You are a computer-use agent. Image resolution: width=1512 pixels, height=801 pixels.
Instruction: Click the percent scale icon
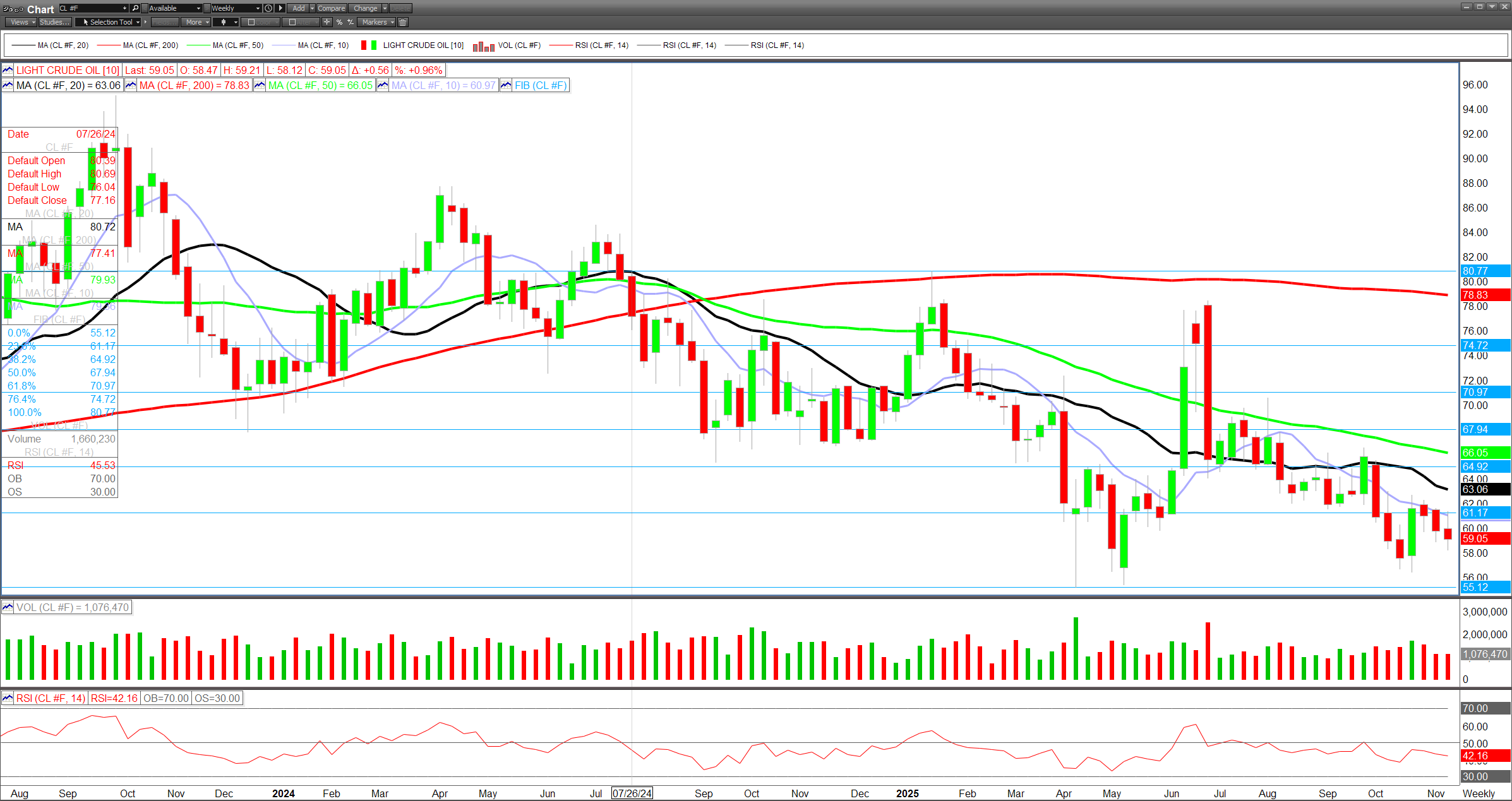[x=339, y=22]
